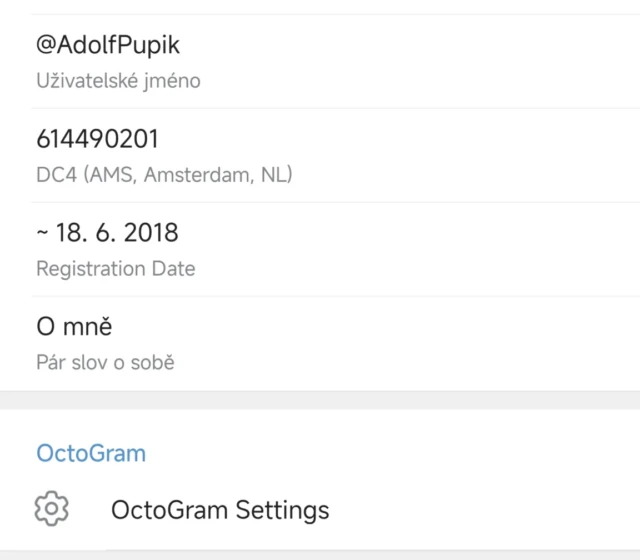The width and height of the screenshot is (640, 560).
Task: Click the blue OctoGram section header
Action: tap(91, 453)
